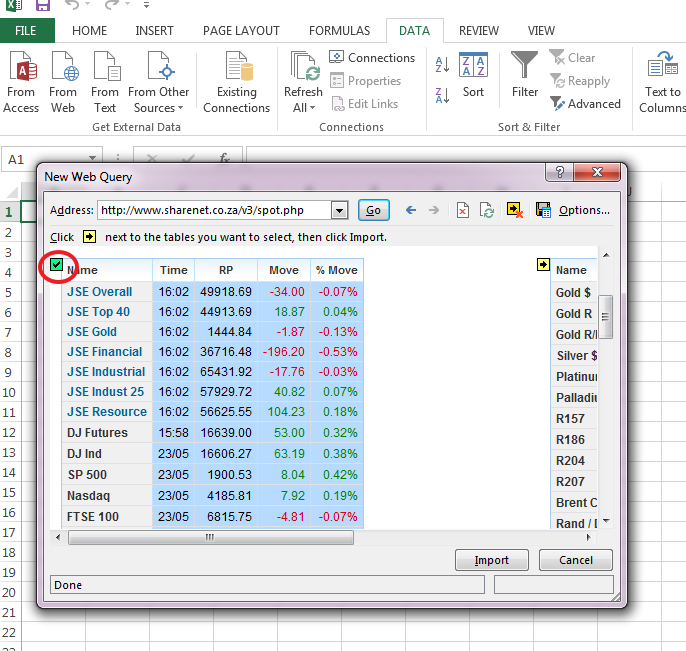Select the yellow arrow for the Gold table
This screenshot has width=686, height=651.
pyautogui.click(x=543, y=265)
